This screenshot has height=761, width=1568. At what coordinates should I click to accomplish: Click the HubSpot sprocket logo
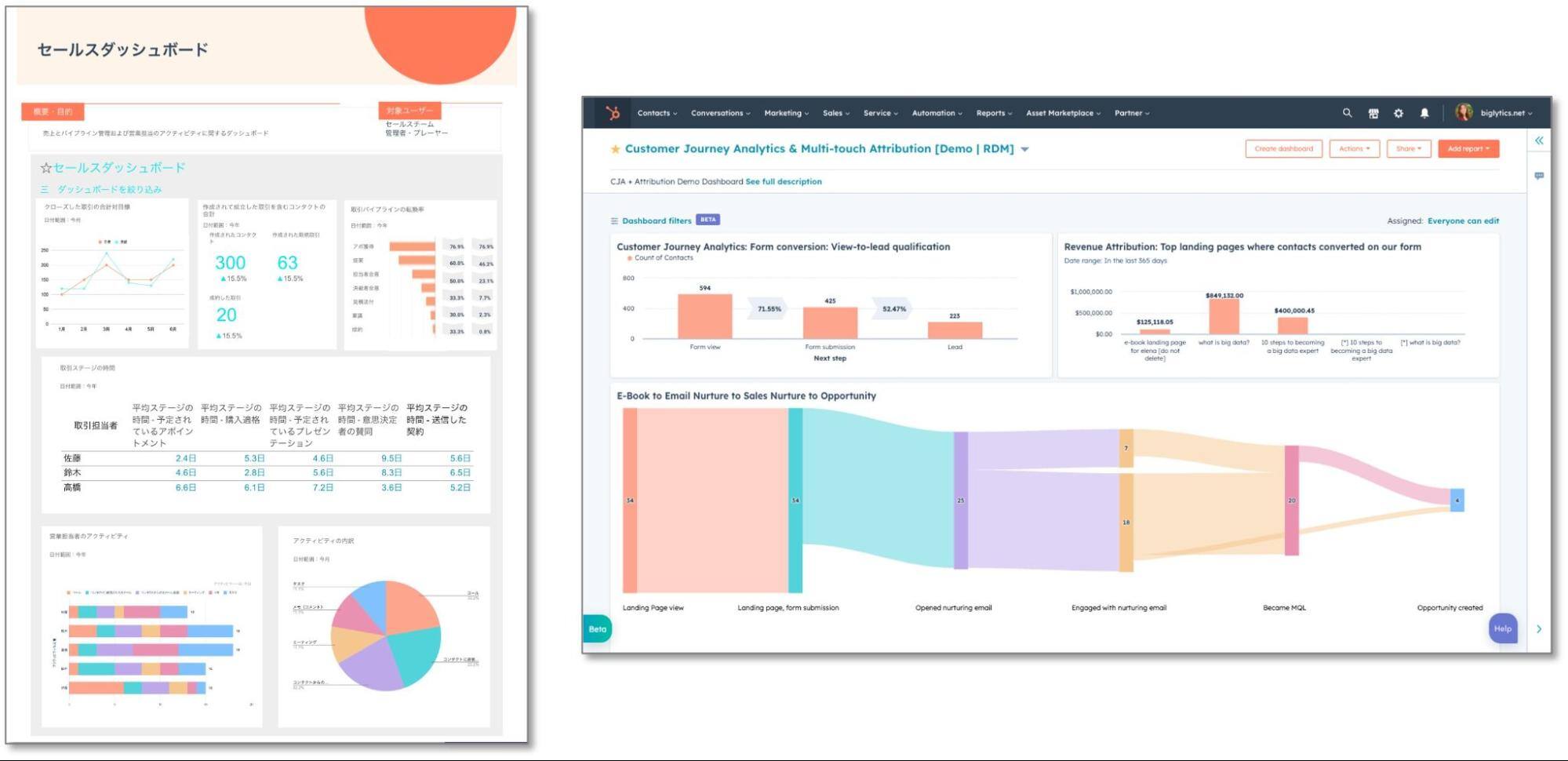613,112
